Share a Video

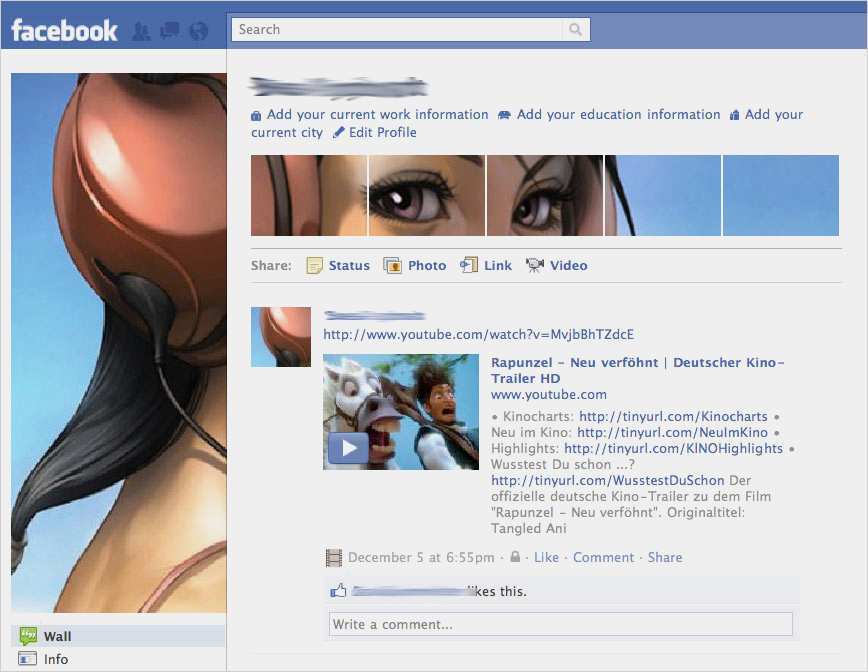[569, 266]
